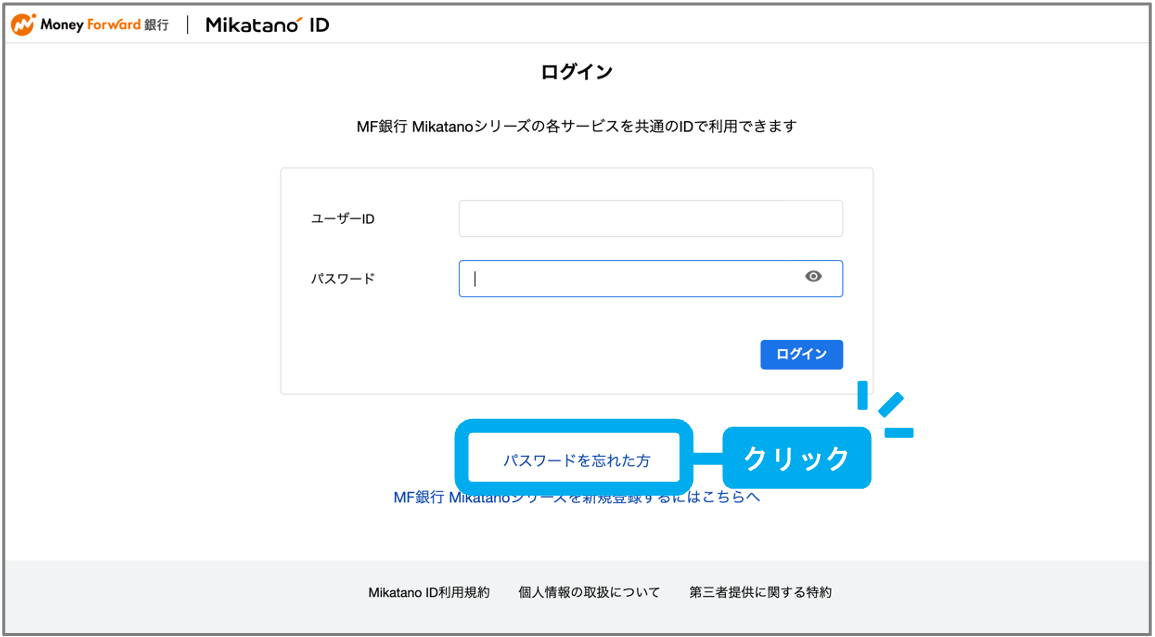Click the ユーザーID label
Screen dimensions: 1155x637
(343, 219)
